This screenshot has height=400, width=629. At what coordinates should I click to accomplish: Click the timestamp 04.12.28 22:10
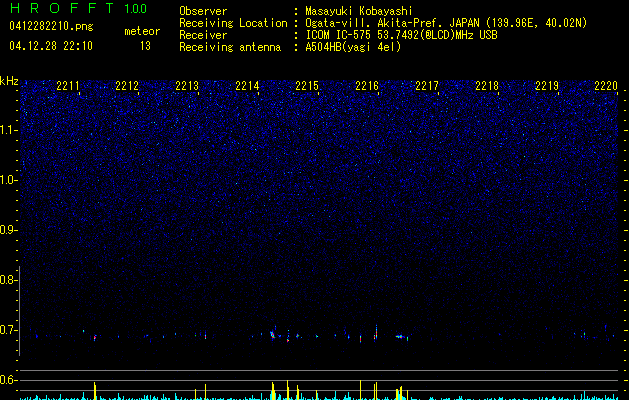tap(51, 46)
